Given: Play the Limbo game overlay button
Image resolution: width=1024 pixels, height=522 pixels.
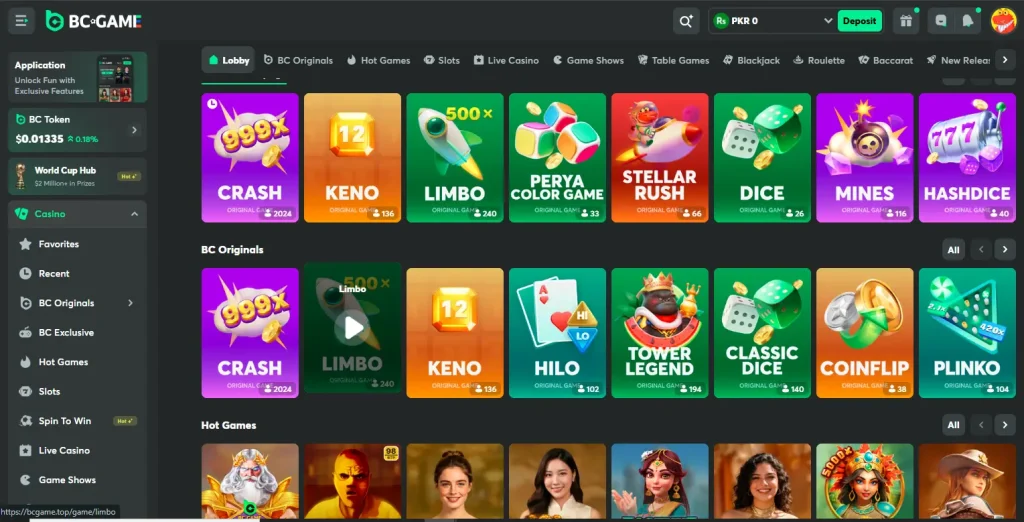Looking at the screenshot, I should [353, 327].
